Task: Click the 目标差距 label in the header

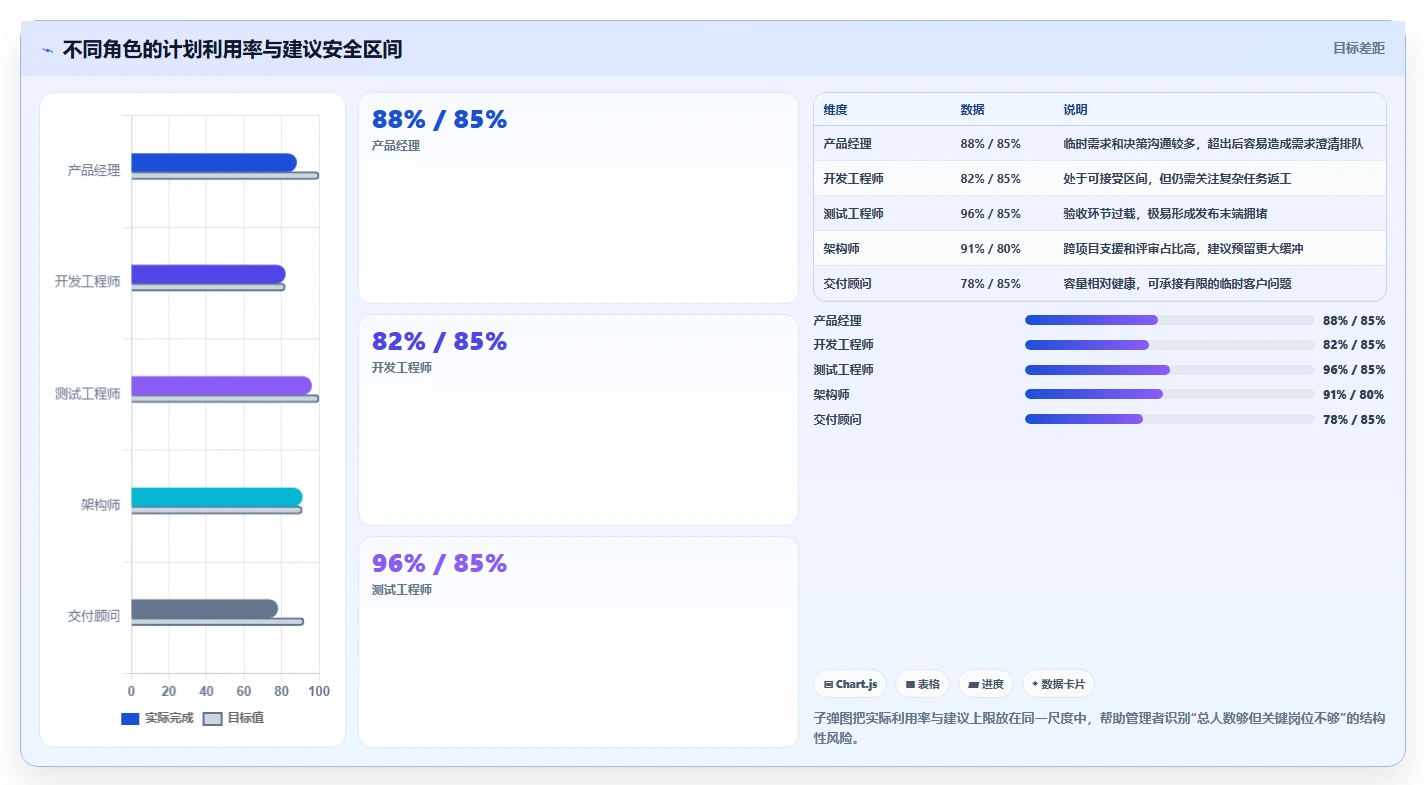Action: [1359, 48]
